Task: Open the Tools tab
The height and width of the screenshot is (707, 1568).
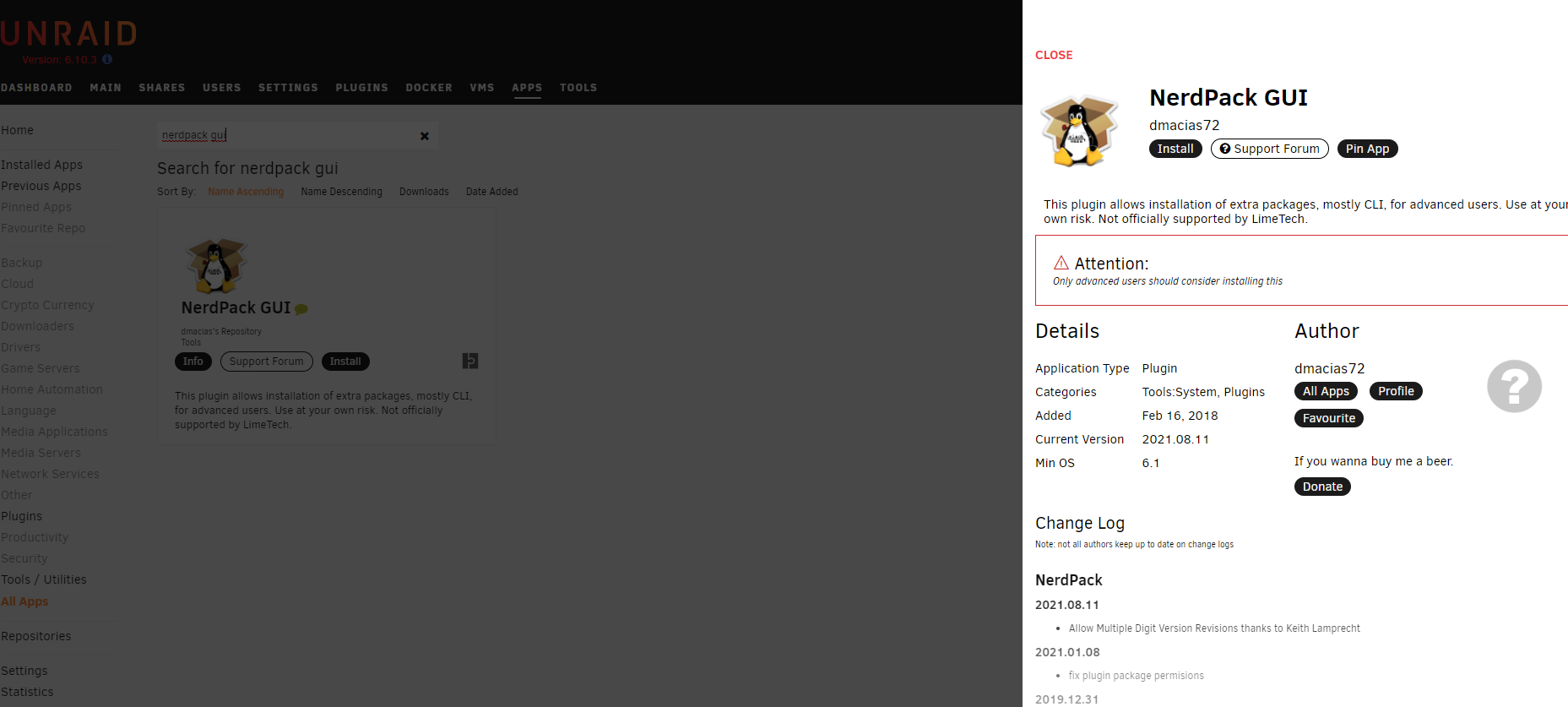Action: 578,88
